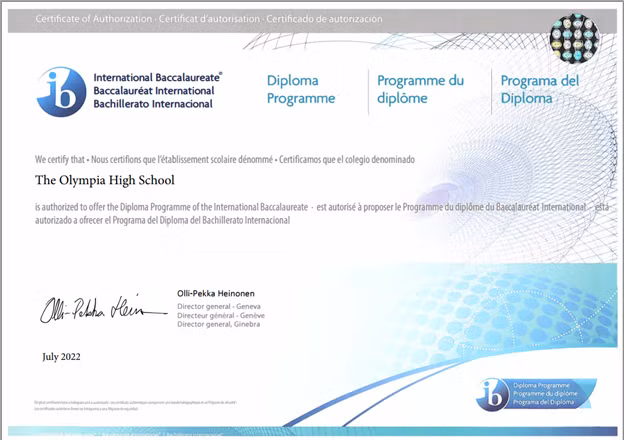The width and height of the screenshot is (624, 440).
Task: Click the holographic sticker in top-right corner
Action: pos(574,37)
